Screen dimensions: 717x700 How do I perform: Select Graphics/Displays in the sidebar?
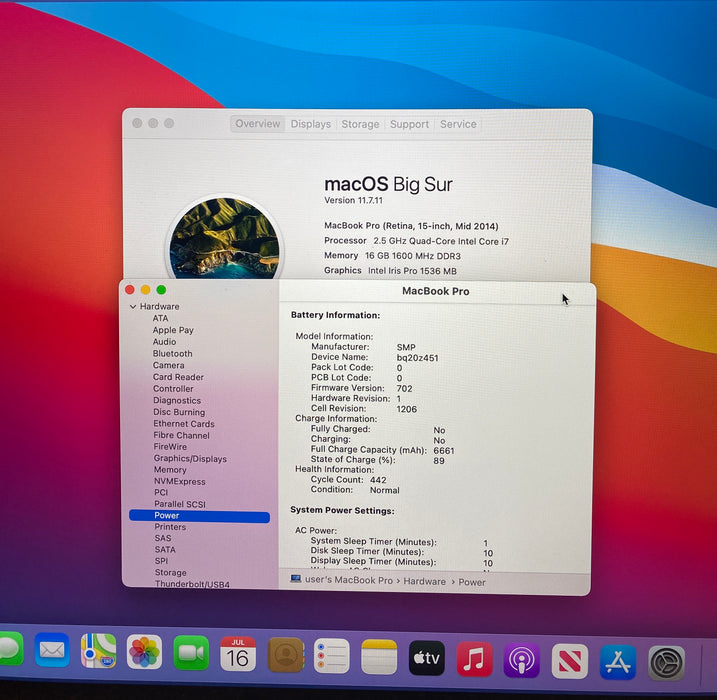click(190, 459)
